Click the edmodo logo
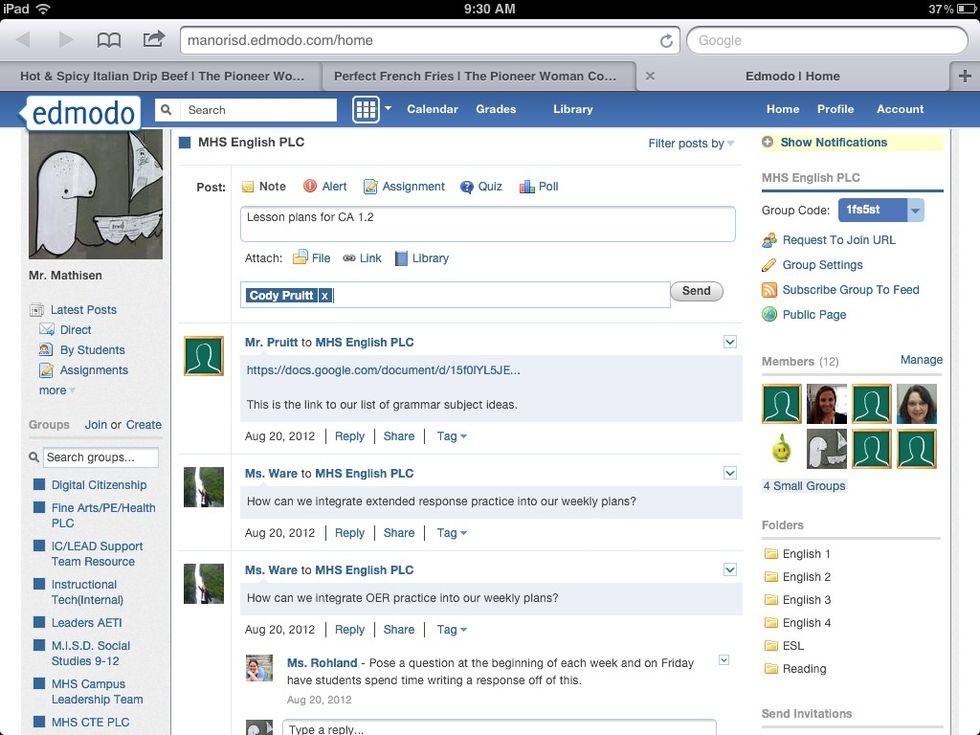This screenshot has height=735, width=980. (82, 113)
